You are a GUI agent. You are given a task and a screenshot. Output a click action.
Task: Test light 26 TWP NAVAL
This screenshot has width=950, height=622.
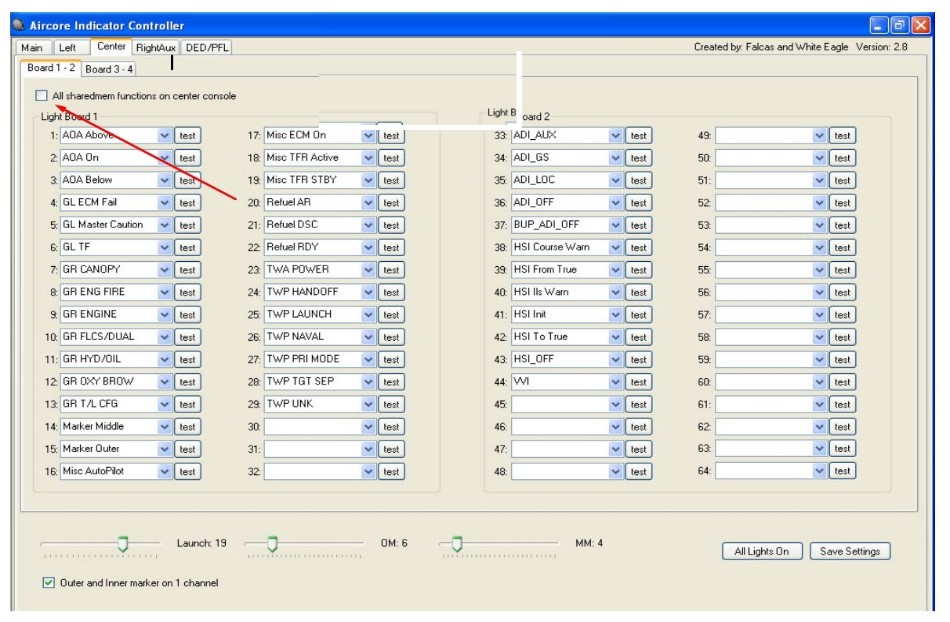pyautogui.click(x=391, y=337)
